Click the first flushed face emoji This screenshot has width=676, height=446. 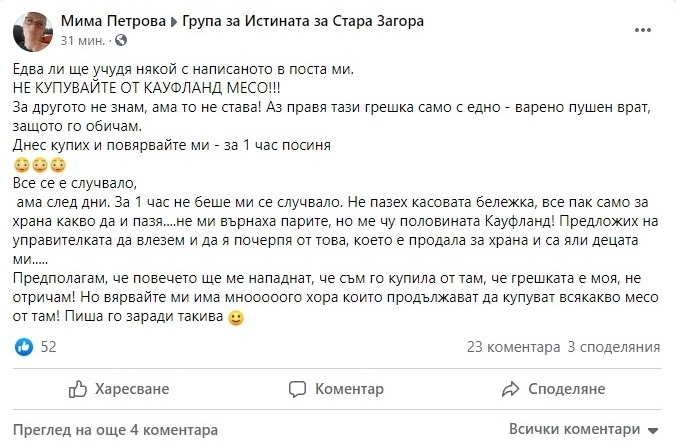[x=22, y=163]
